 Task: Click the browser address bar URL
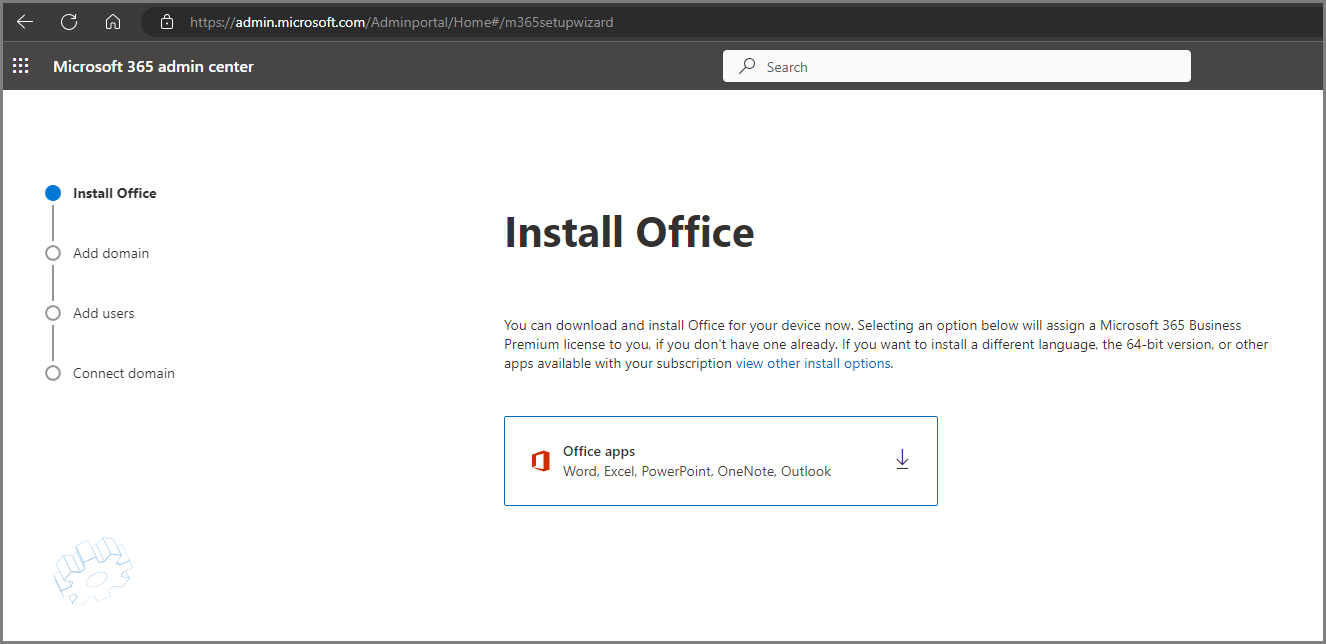point(401,22)
